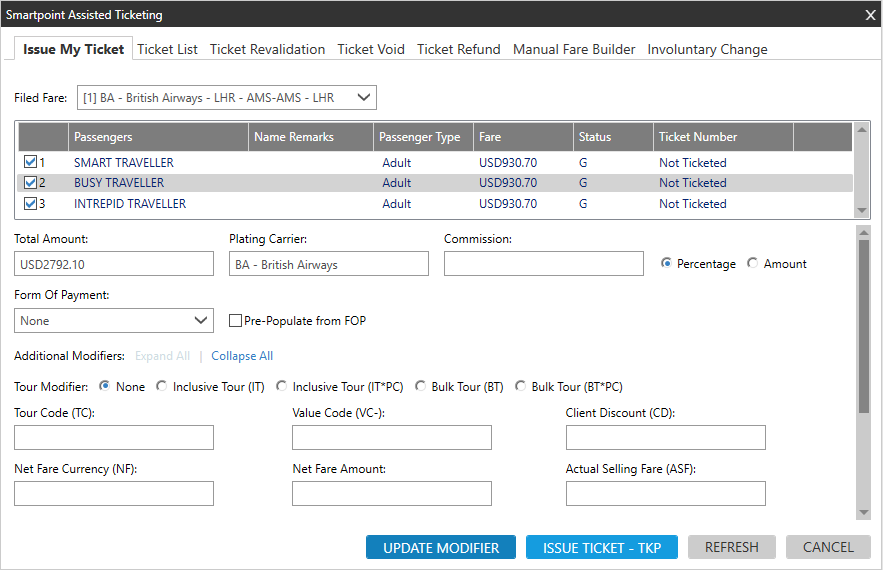Screen dimensions: 883x570
Task: Close the Smartpoint Assisted Ticketing window
Action: click(869, 15)
